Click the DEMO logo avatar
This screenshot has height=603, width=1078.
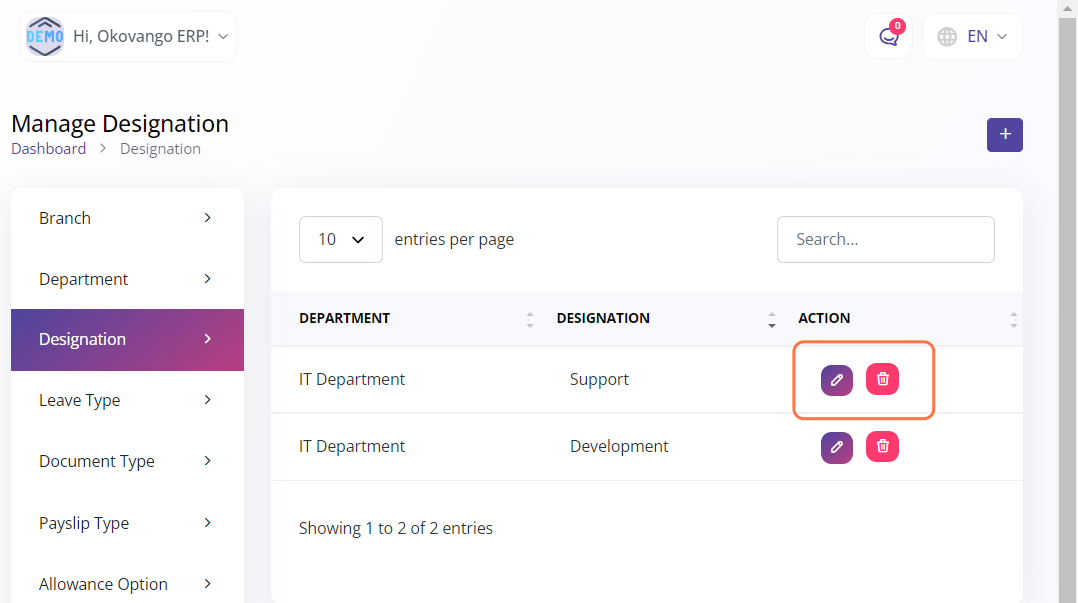(x=45, y=37)
